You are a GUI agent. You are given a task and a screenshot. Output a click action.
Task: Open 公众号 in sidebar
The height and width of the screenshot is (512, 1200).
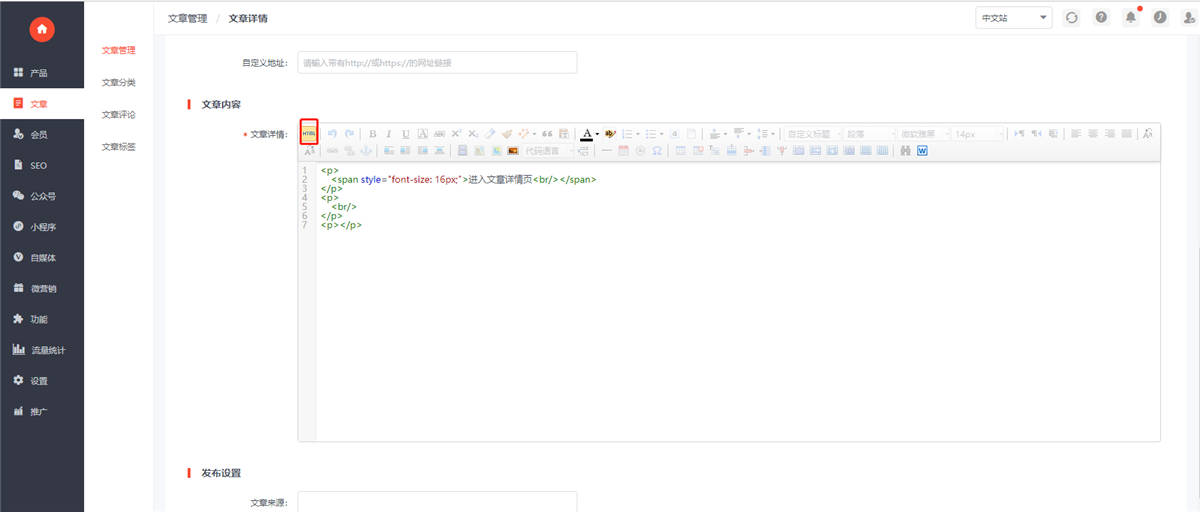tap(42, 196)
